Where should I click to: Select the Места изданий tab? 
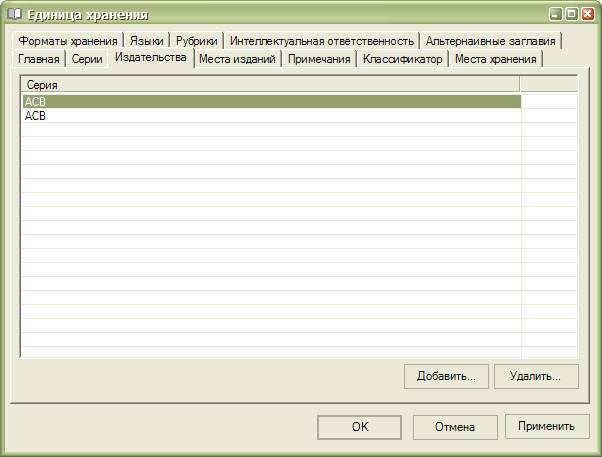(x=236, y=60)
